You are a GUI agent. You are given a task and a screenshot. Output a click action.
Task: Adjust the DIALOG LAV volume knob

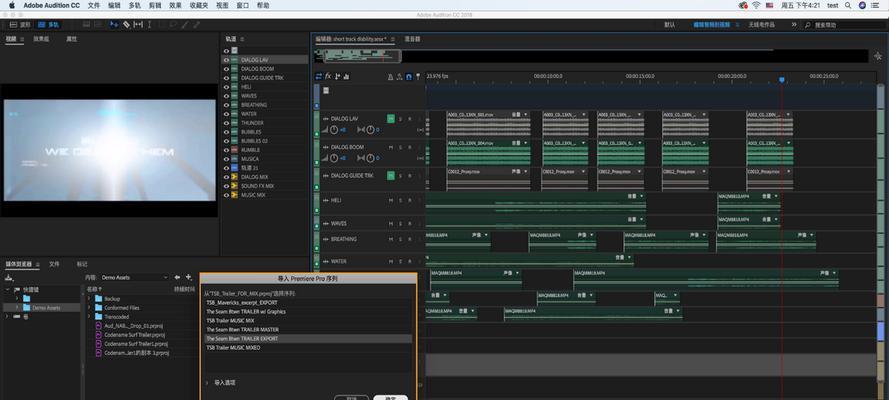tap(334, 130)
